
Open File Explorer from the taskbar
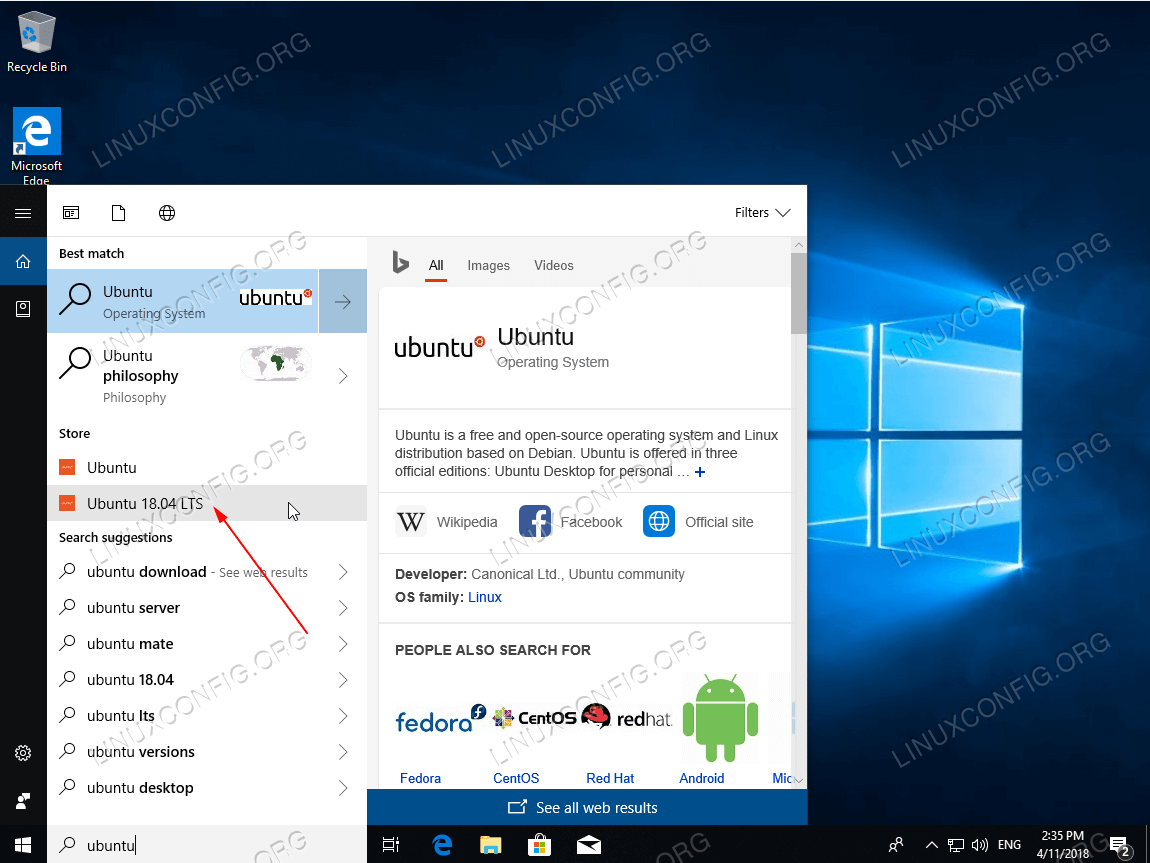pos(491,845)
